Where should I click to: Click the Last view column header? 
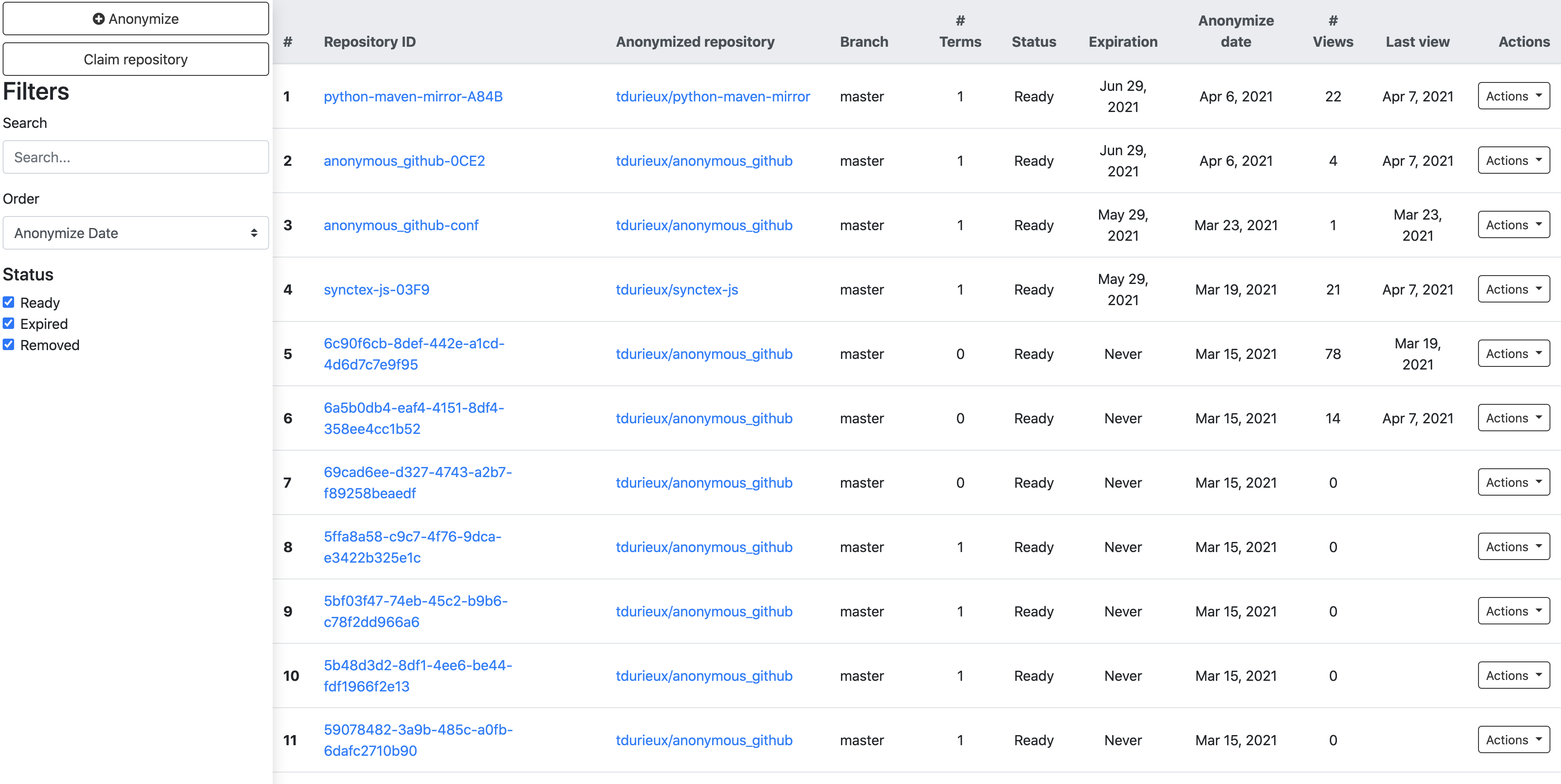coord(1417,42)
